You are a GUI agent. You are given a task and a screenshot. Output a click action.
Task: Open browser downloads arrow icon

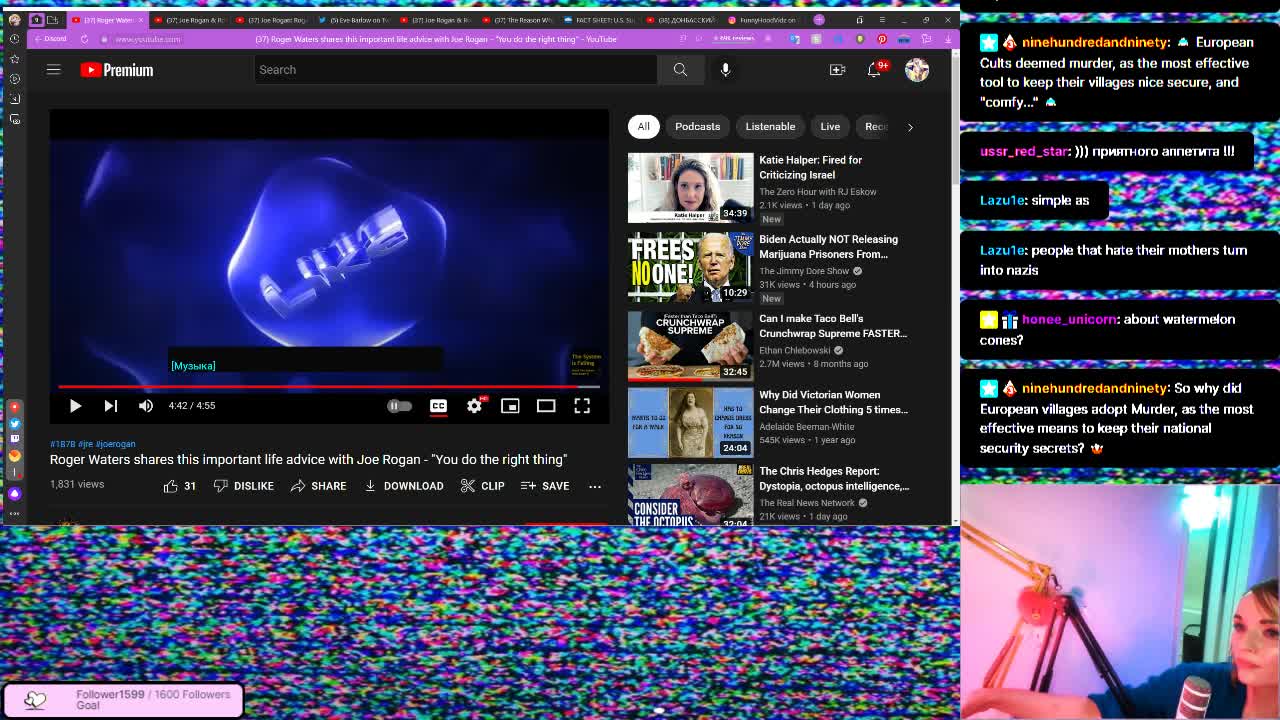pos(948,39)
